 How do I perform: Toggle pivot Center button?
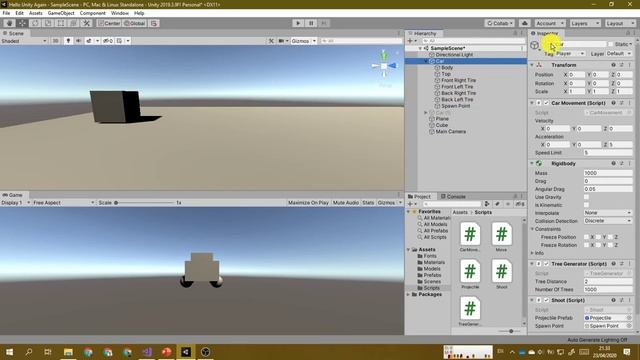coord(109,23)
